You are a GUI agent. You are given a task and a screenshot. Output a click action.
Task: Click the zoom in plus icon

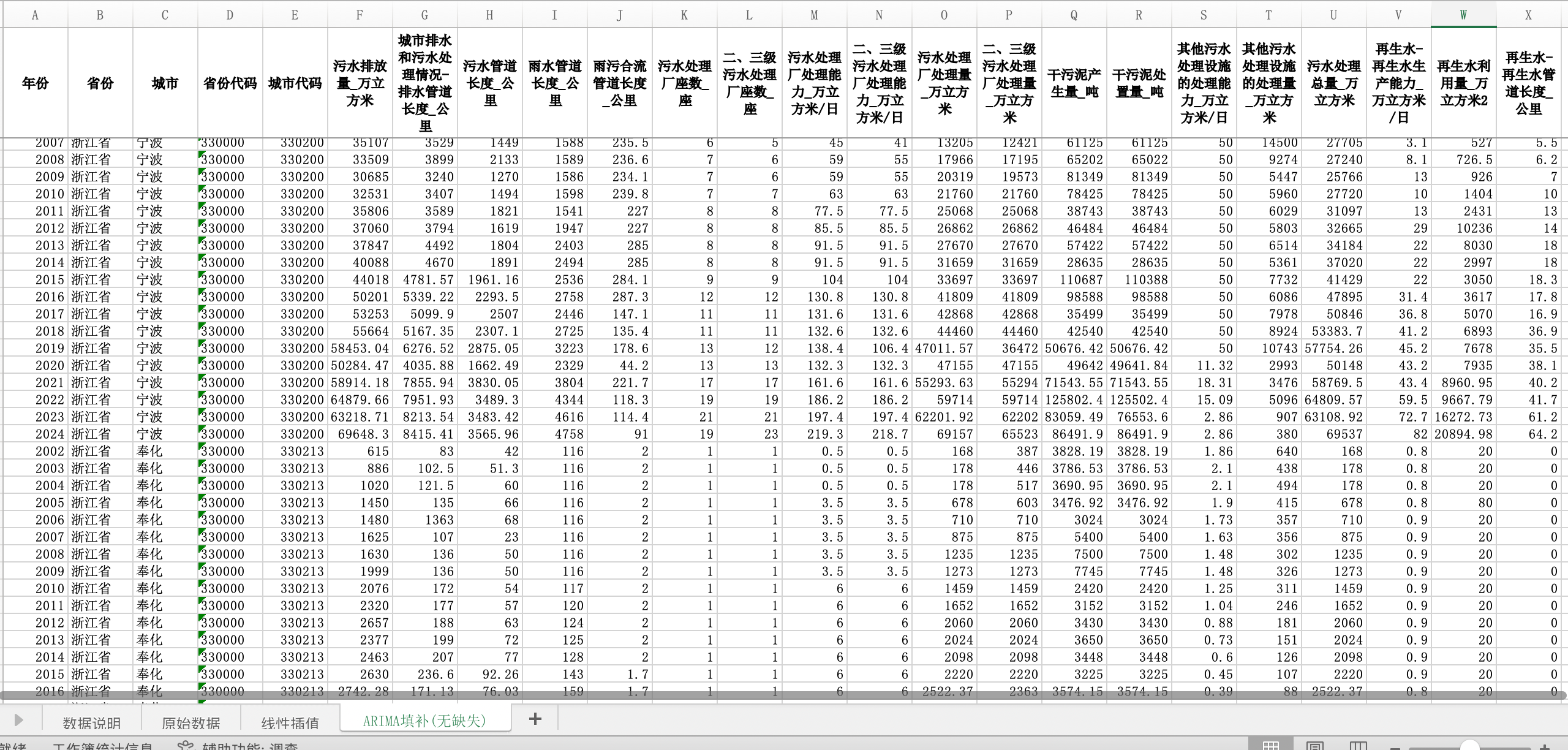[1545, 748]
